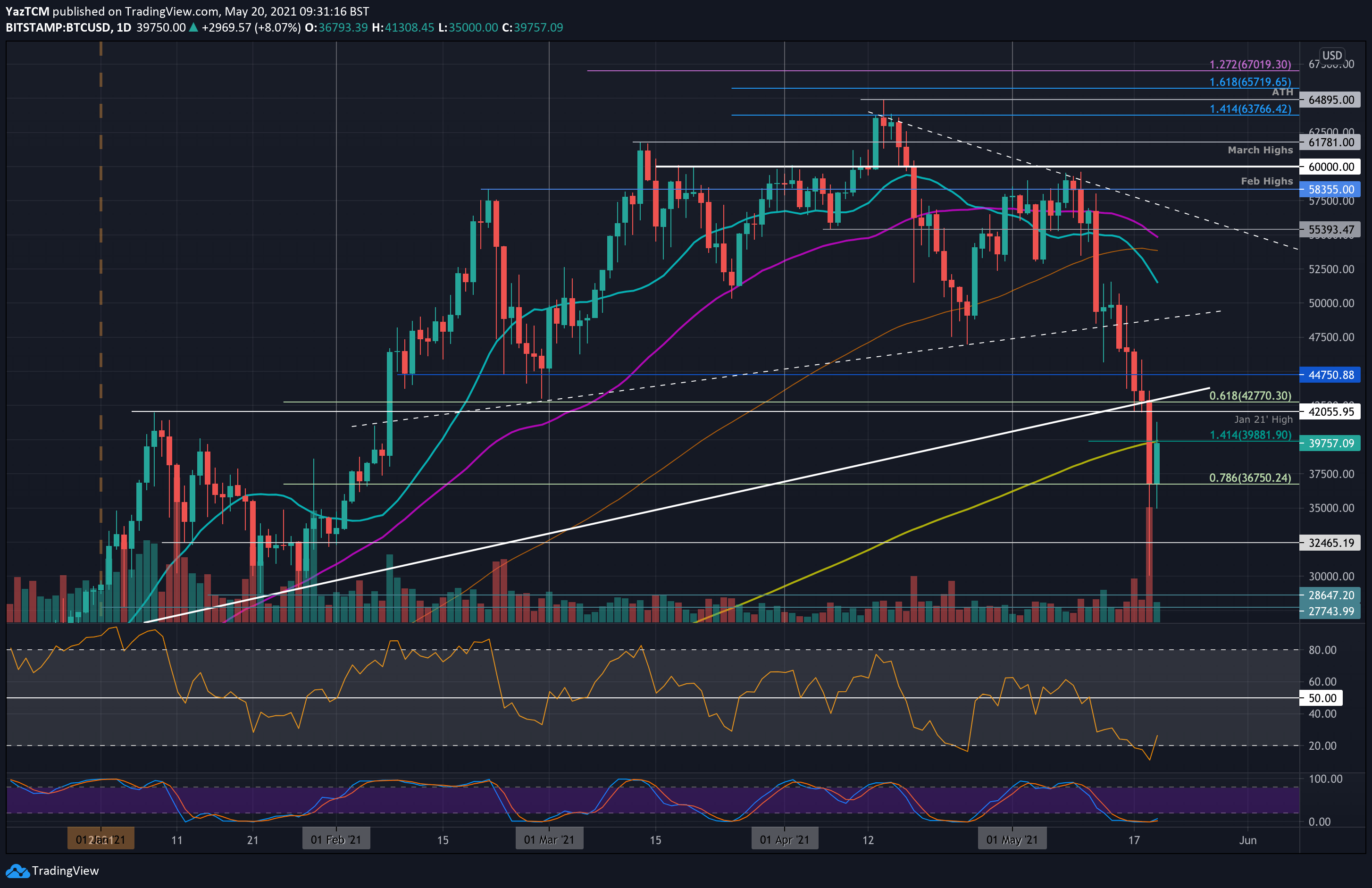1372x888 pixels.
Task: Click the RSI 80.00 axis label
Action: (1322, 650)
